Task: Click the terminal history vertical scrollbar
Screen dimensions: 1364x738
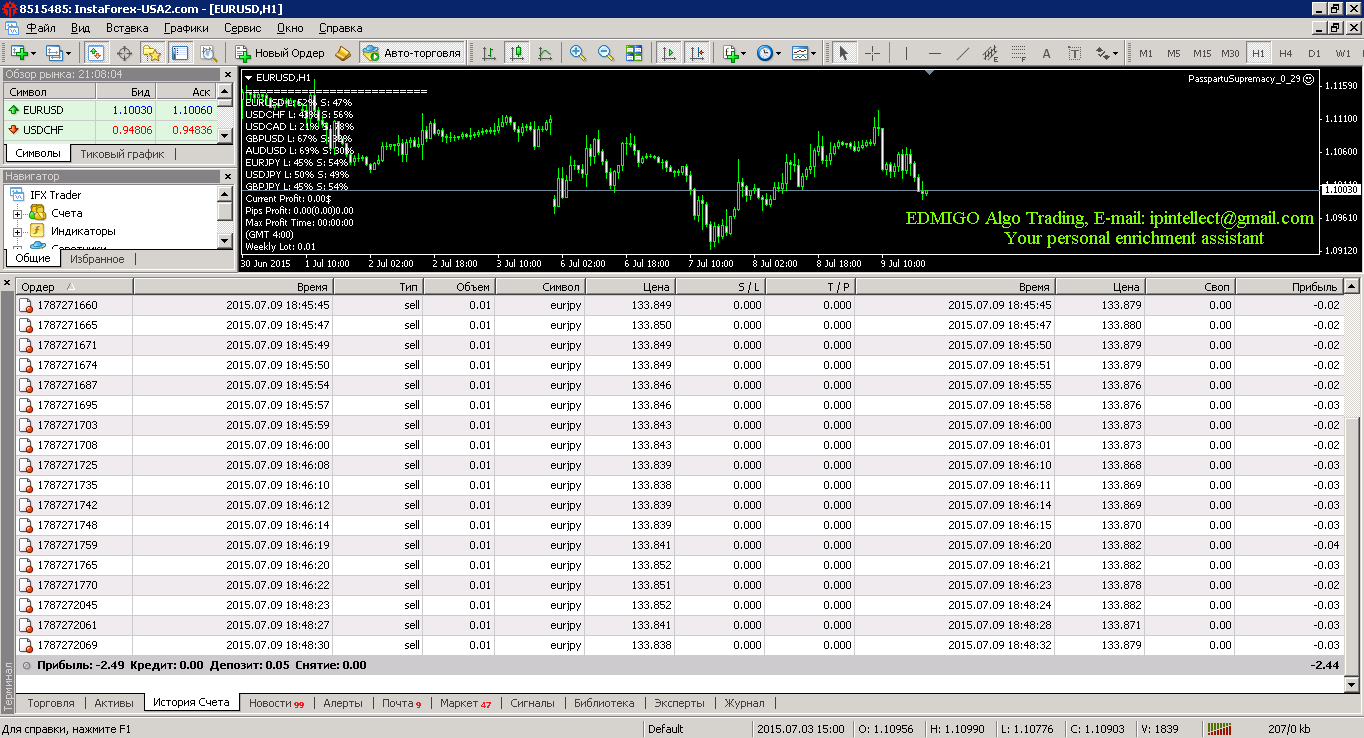Action: (1352, 485)
